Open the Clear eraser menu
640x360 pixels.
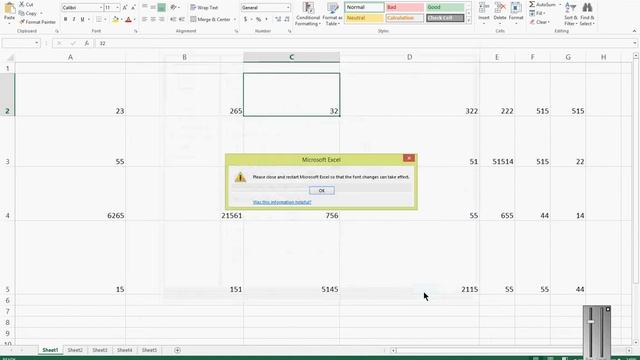point(540,22)
